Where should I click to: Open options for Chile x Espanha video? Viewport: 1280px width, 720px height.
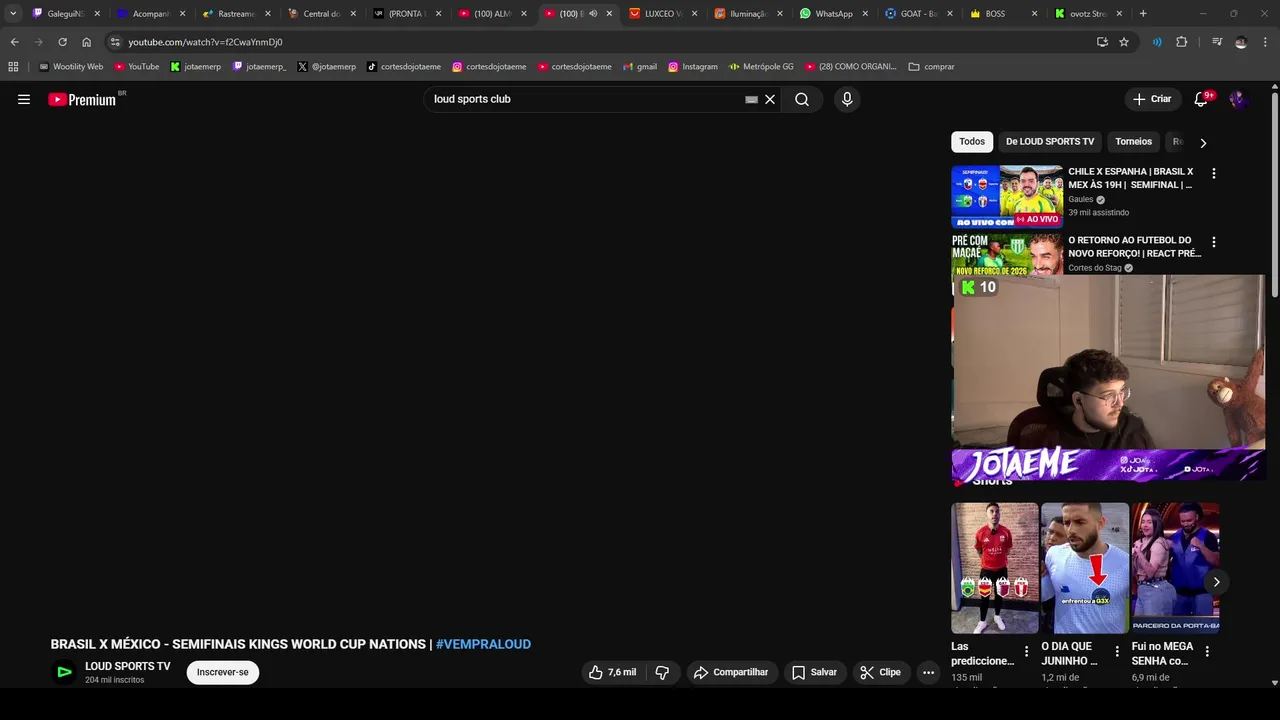1214,174
